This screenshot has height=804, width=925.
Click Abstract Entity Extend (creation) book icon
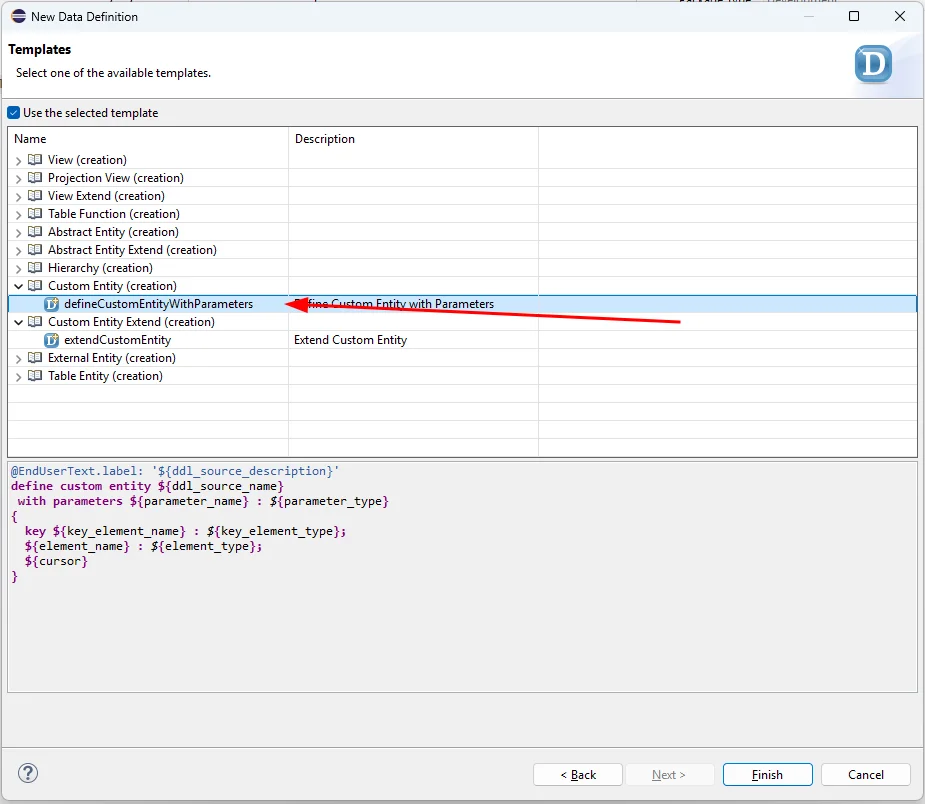click(35, 250)
